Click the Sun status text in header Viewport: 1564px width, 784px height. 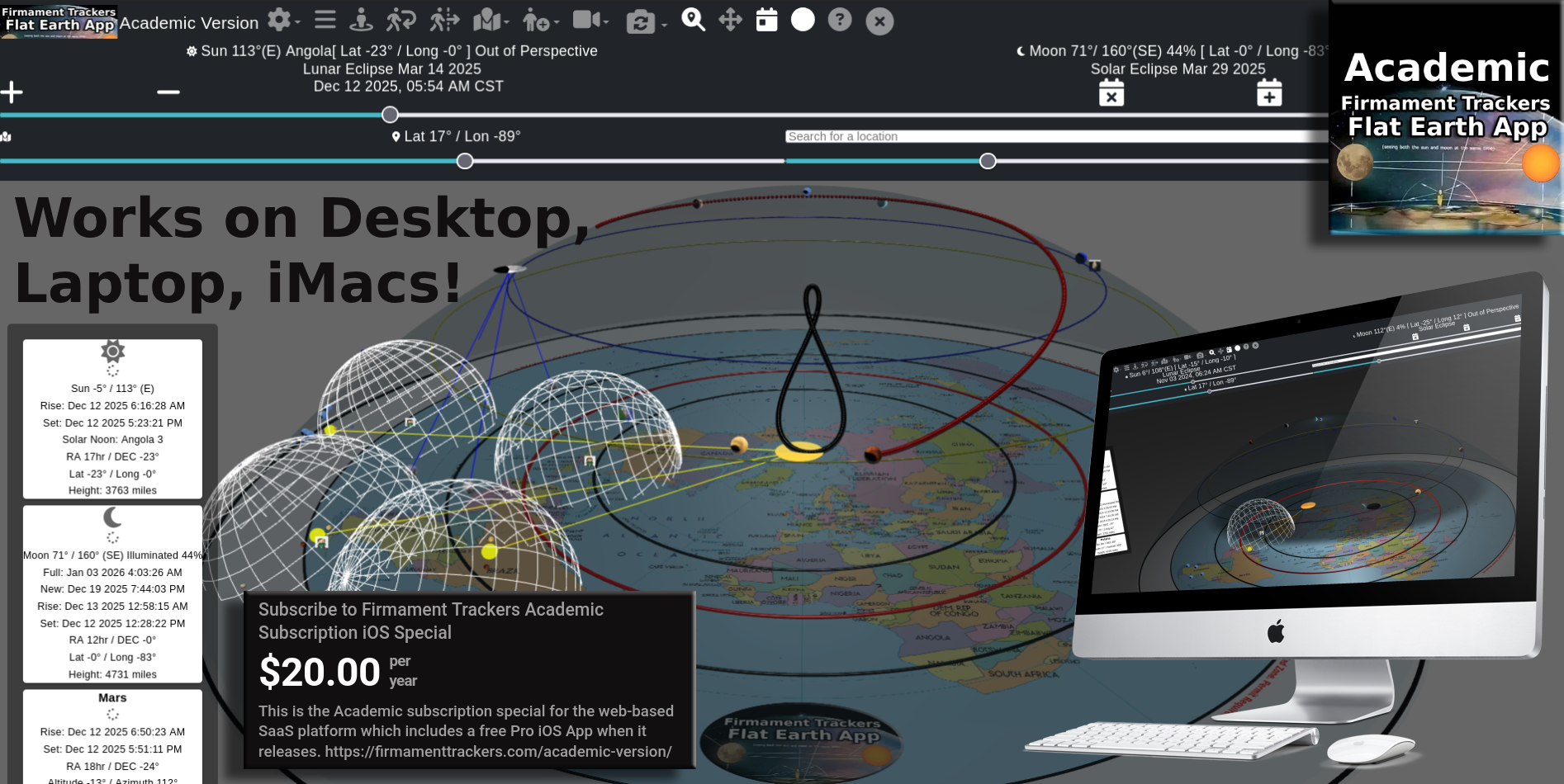click(391, 51)
